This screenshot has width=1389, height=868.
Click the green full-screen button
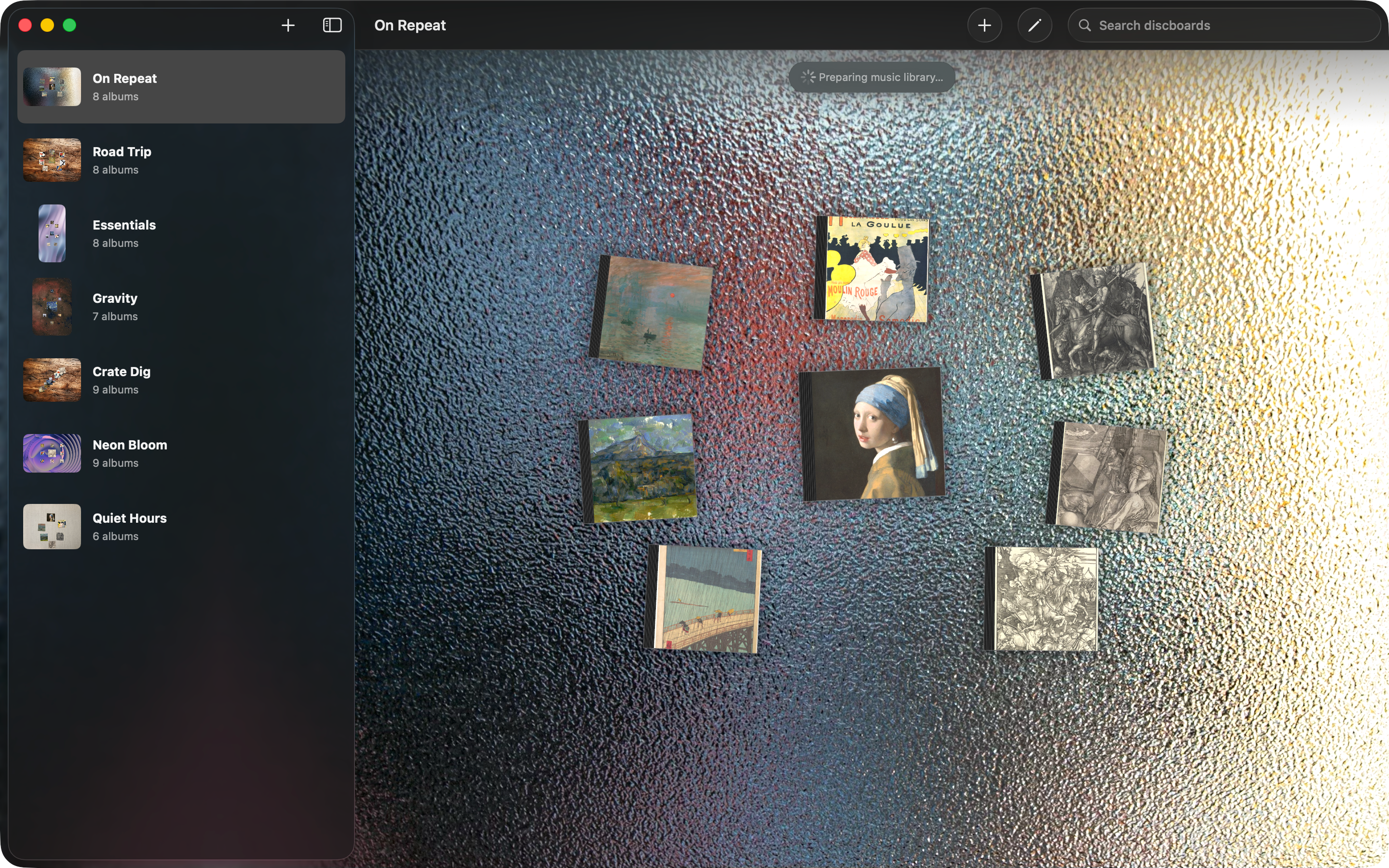click(69, 25)
